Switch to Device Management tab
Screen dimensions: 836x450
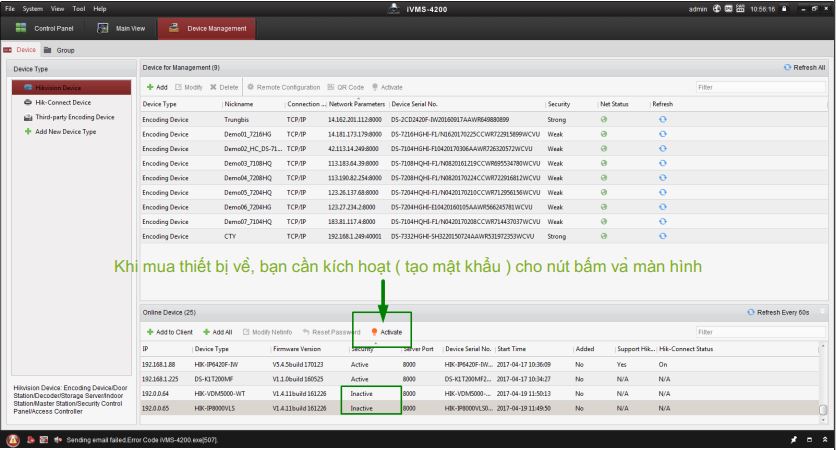(207, 28)
